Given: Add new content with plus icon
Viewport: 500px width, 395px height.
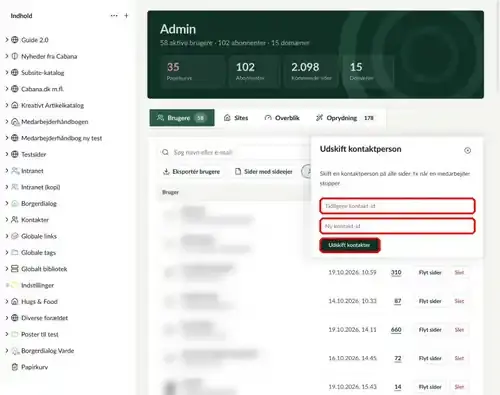Looking at the screenshot, I should (x=126, y=16).
